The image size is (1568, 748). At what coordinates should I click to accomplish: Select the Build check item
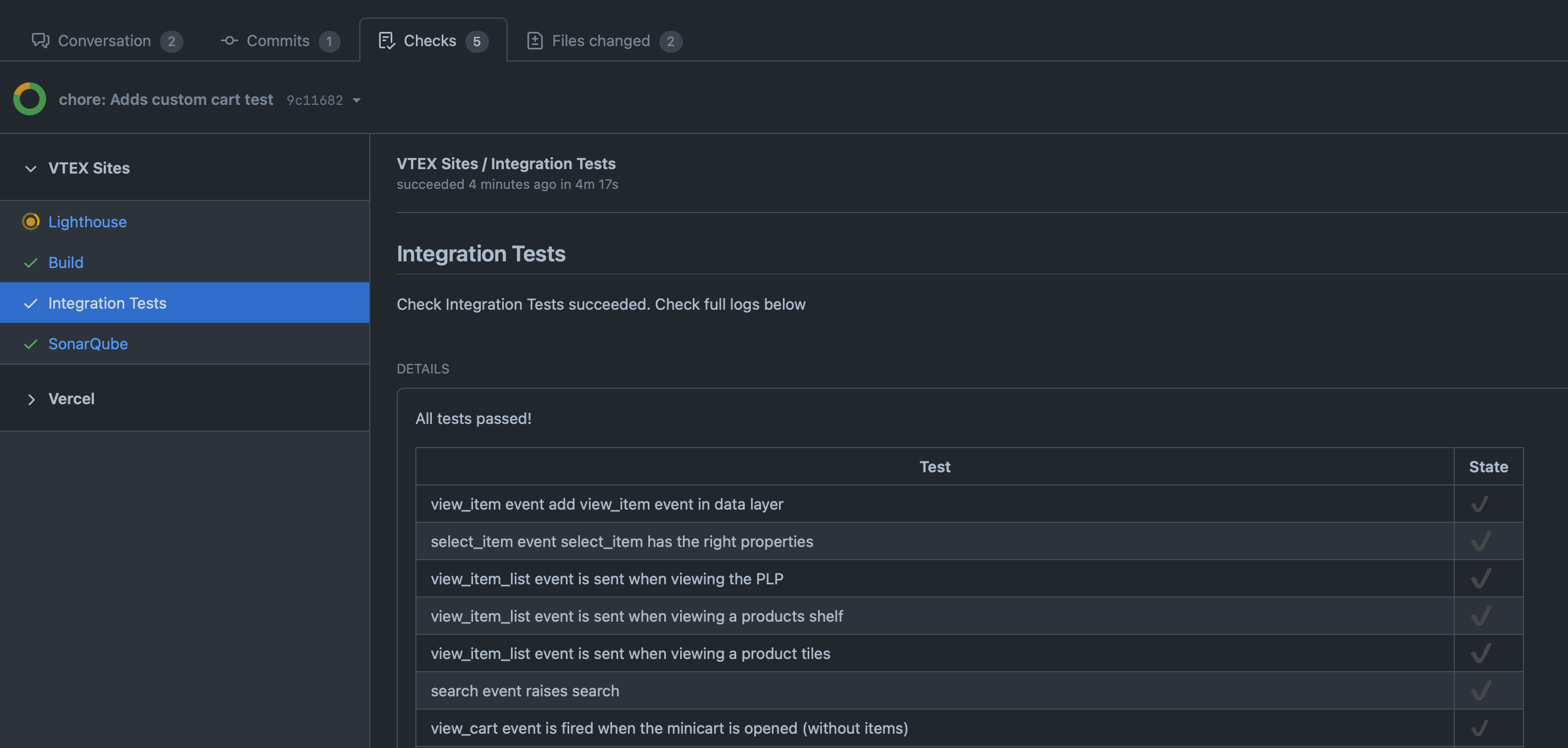pyautogui.click(x=65, y=261)
